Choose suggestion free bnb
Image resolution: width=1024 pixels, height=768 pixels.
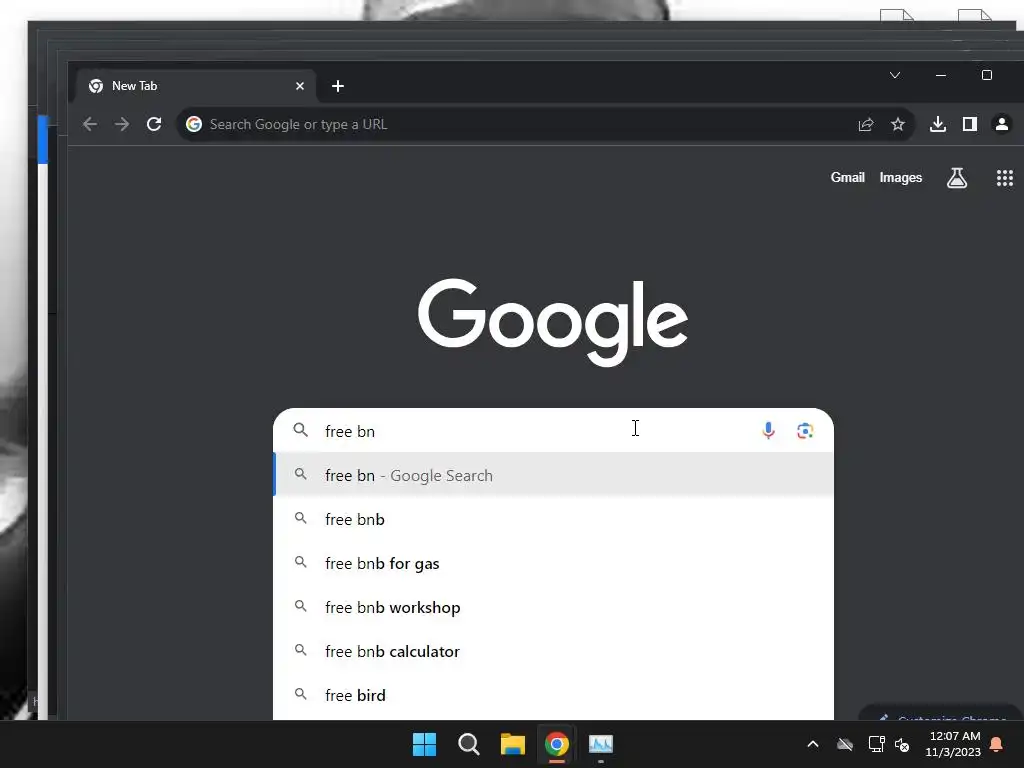553,519
